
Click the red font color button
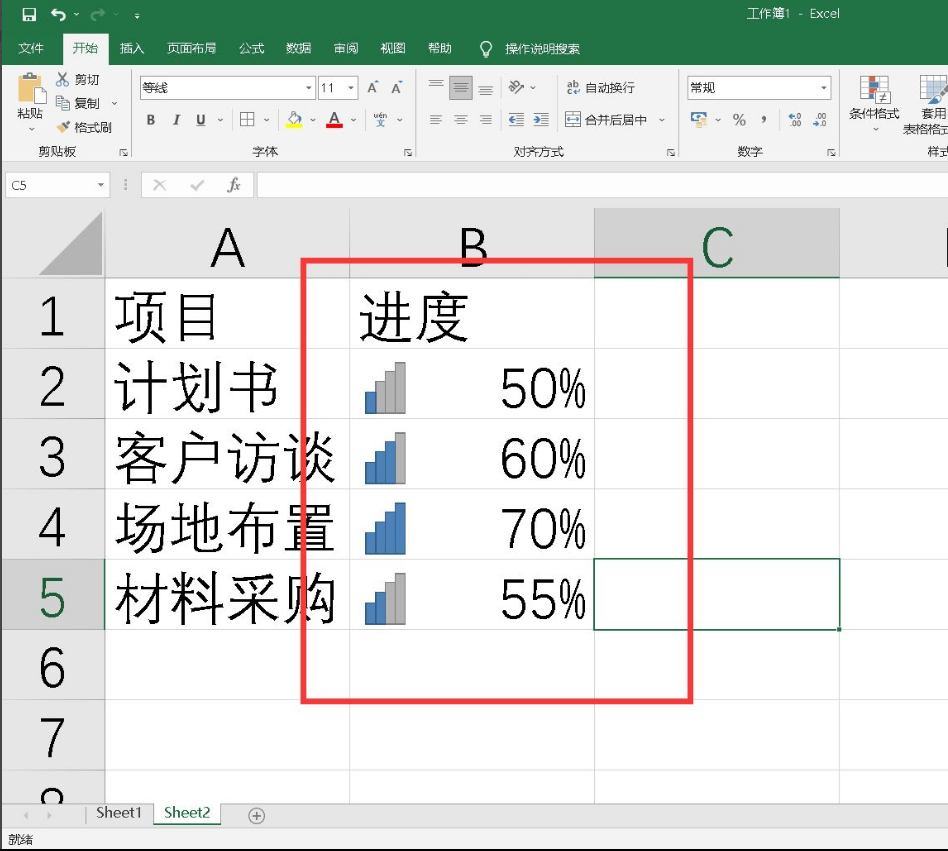pos(334,120)
